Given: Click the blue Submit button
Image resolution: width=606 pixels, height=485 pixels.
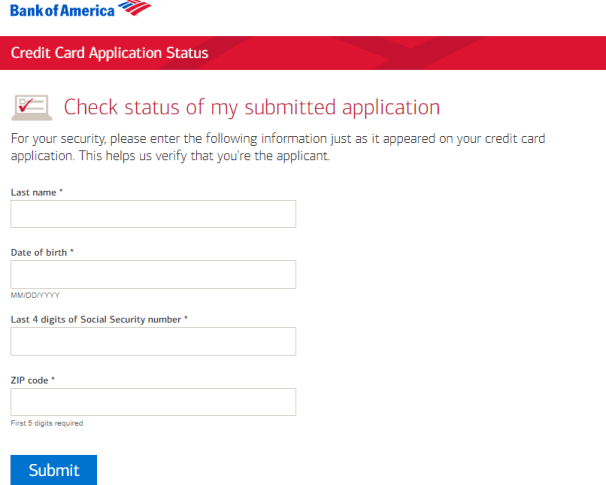Looking at the screenshot, I should (x=54, y=470).
